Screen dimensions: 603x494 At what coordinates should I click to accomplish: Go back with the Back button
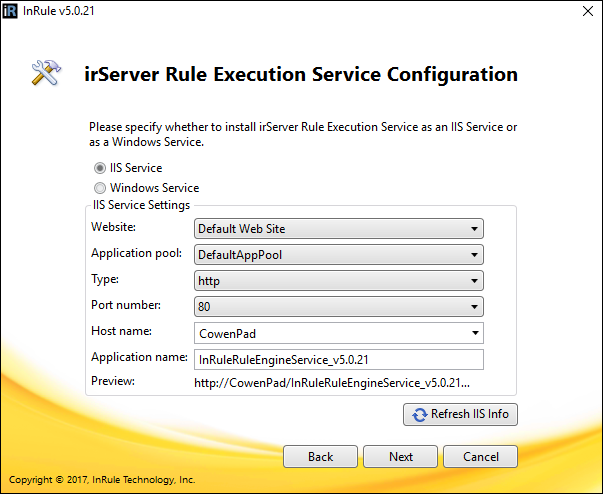pos(320,457)
